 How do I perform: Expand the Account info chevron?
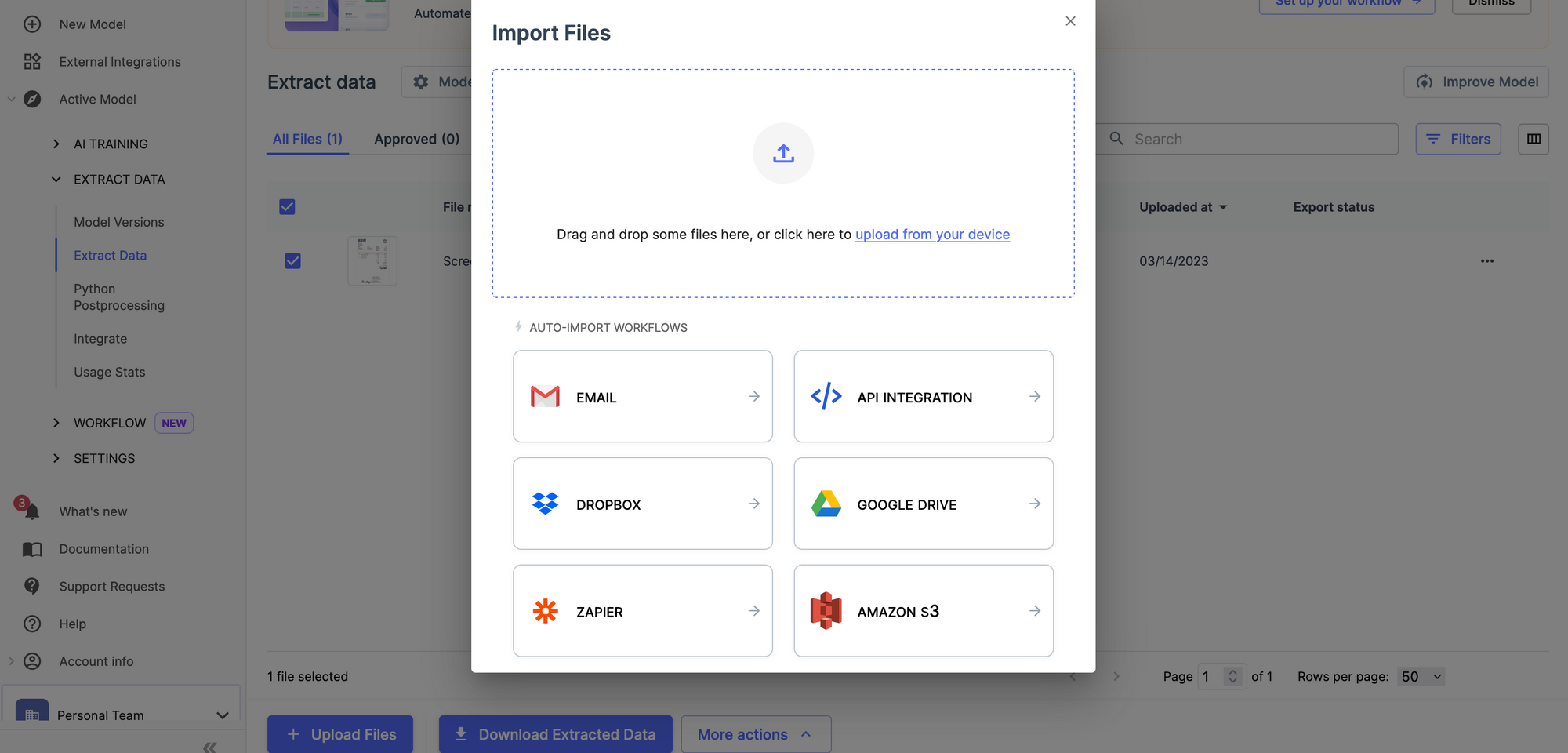click(x=11, y=661)
